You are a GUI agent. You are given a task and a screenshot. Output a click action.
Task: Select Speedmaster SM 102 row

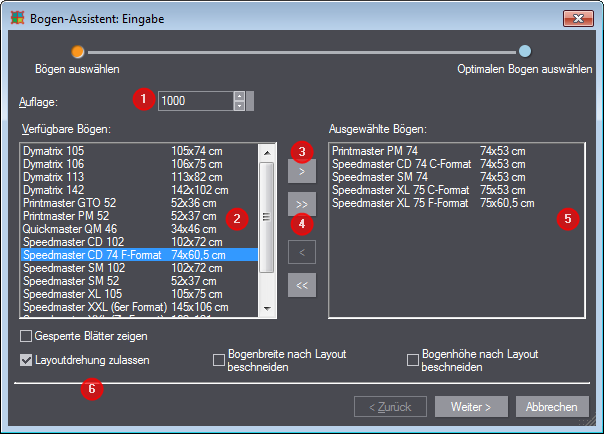(139, 268)
